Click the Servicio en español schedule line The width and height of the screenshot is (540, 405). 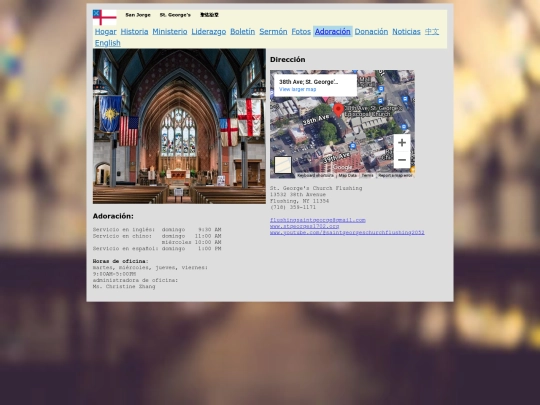pos(157,249)
